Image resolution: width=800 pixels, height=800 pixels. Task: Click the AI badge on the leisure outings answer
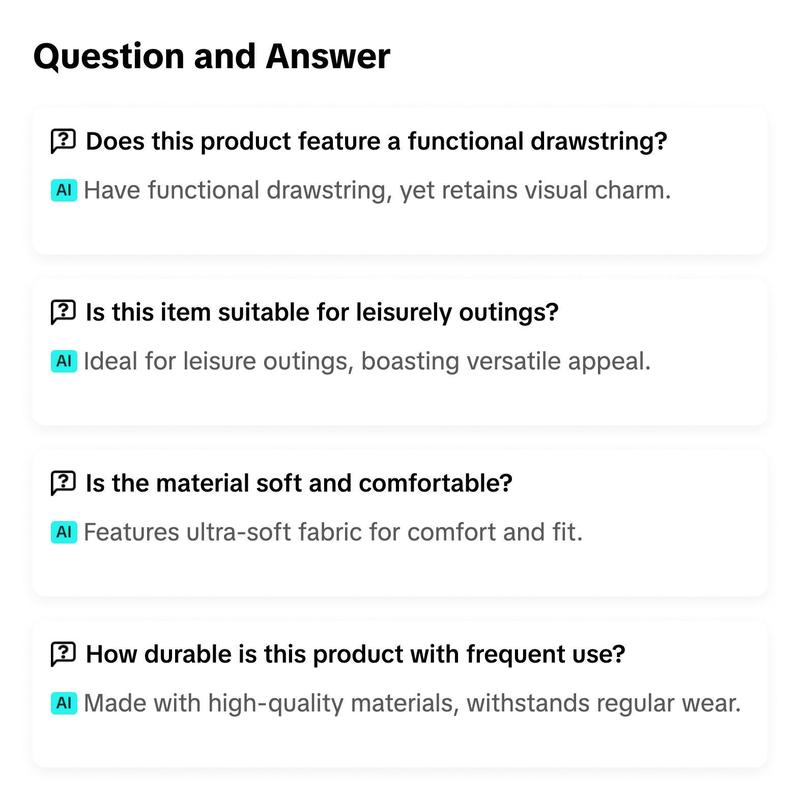[64, 361]
